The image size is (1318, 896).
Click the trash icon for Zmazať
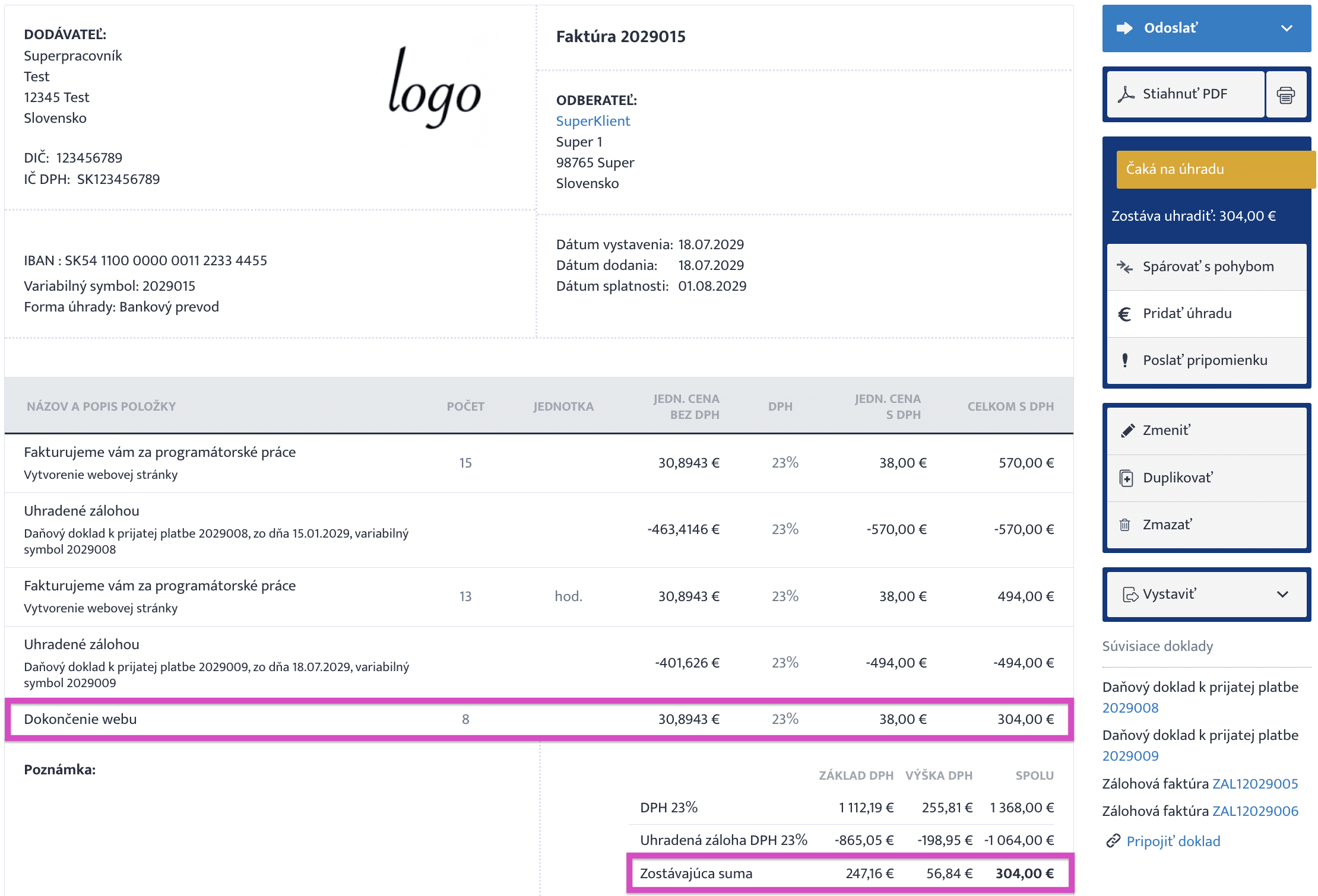tap(1124, 525)
